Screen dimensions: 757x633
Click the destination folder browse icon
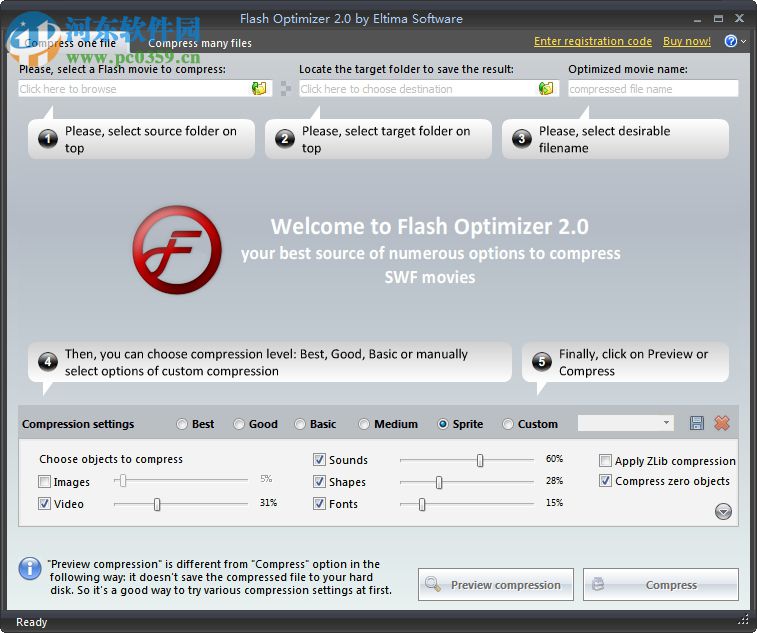[x=546, y=88]
